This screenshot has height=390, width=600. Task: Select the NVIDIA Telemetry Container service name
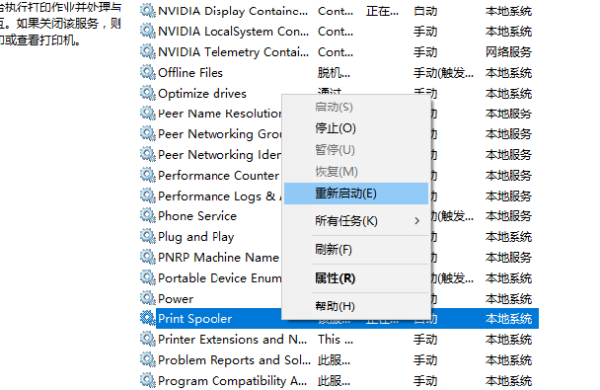click(233, 52)
